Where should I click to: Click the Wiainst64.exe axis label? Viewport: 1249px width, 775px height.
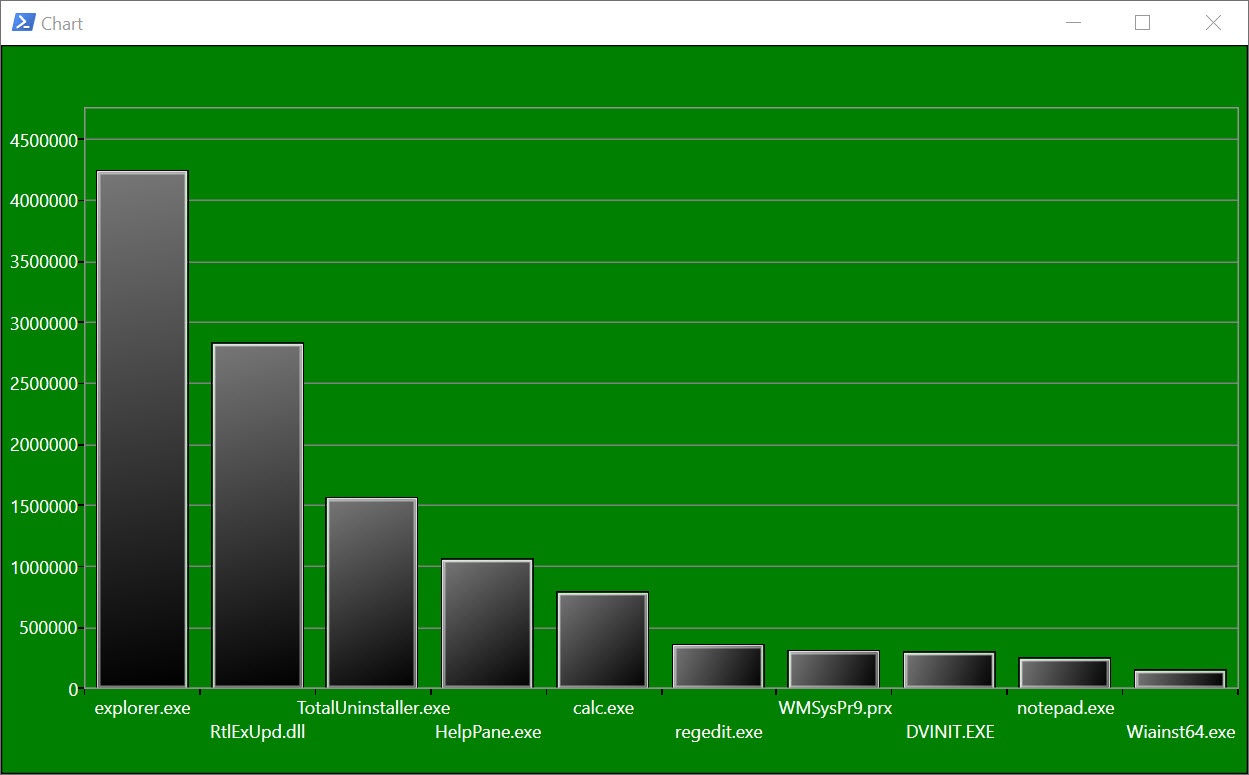[1181, 732]
